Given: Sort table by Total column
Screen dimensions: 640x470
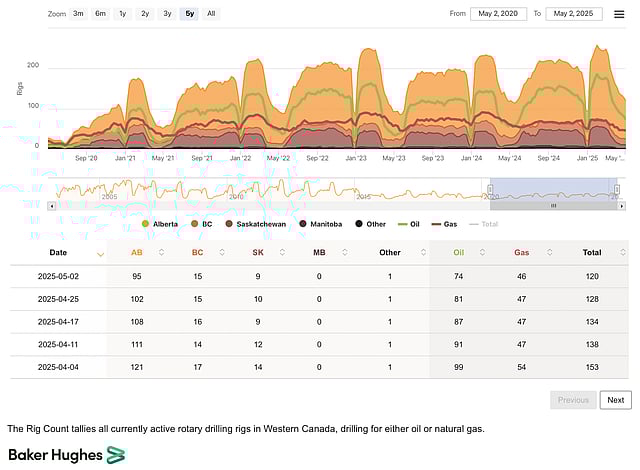Looking at the screenshot, I should (592, 253).
